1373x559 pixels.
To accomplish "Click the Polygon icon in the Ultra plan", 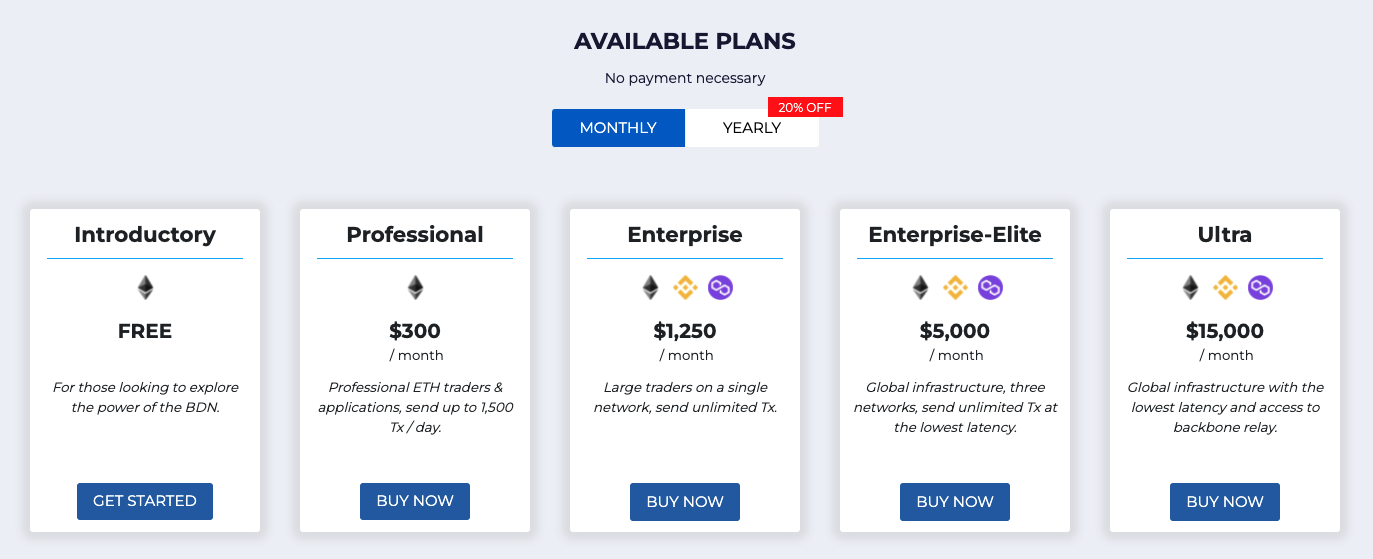I will (1261, 288).
